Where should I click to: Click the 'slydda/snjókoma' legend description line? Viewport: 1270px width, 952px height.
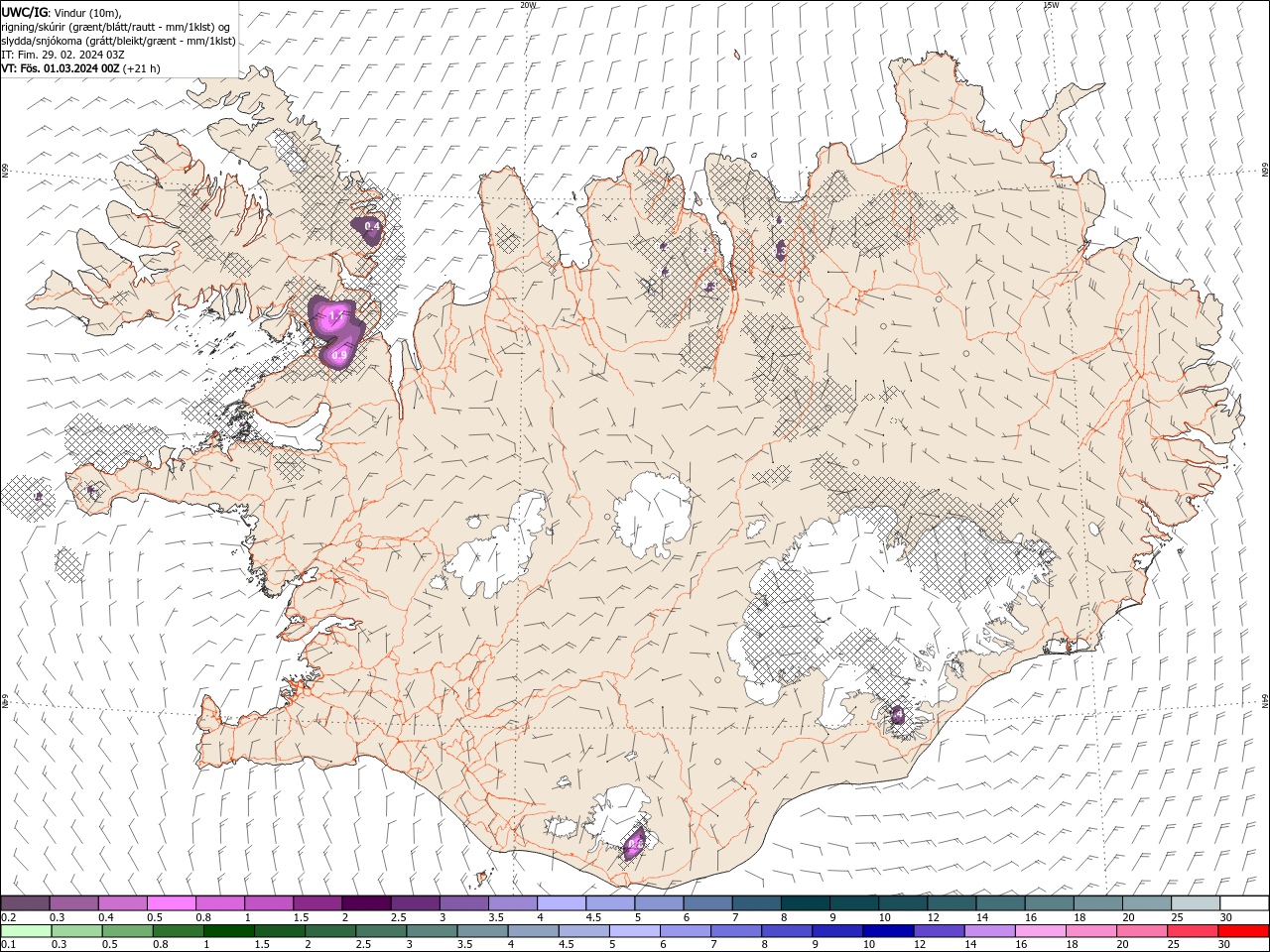(x=118, y=41)
